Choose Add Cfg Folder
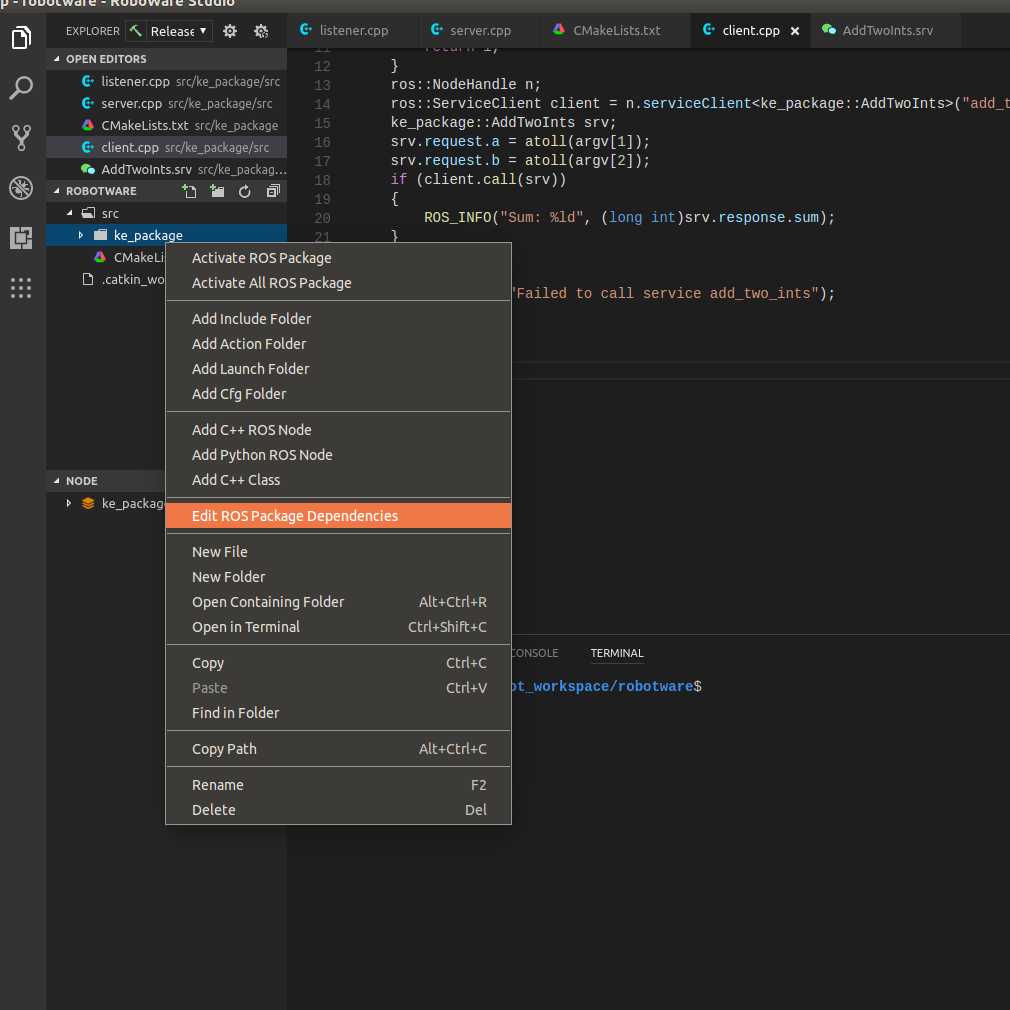 coord(338,394)
